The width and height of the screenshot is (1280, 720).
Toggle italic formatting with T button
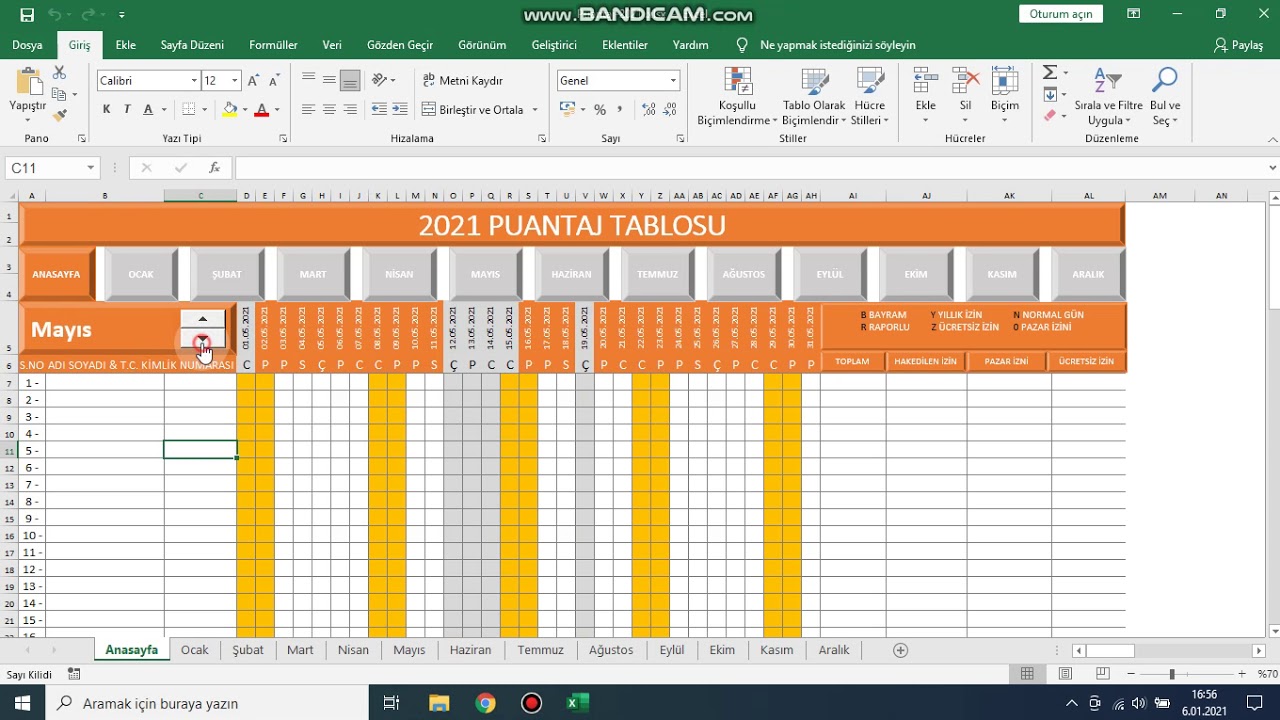pyautogui.click(x=127, y=109)
